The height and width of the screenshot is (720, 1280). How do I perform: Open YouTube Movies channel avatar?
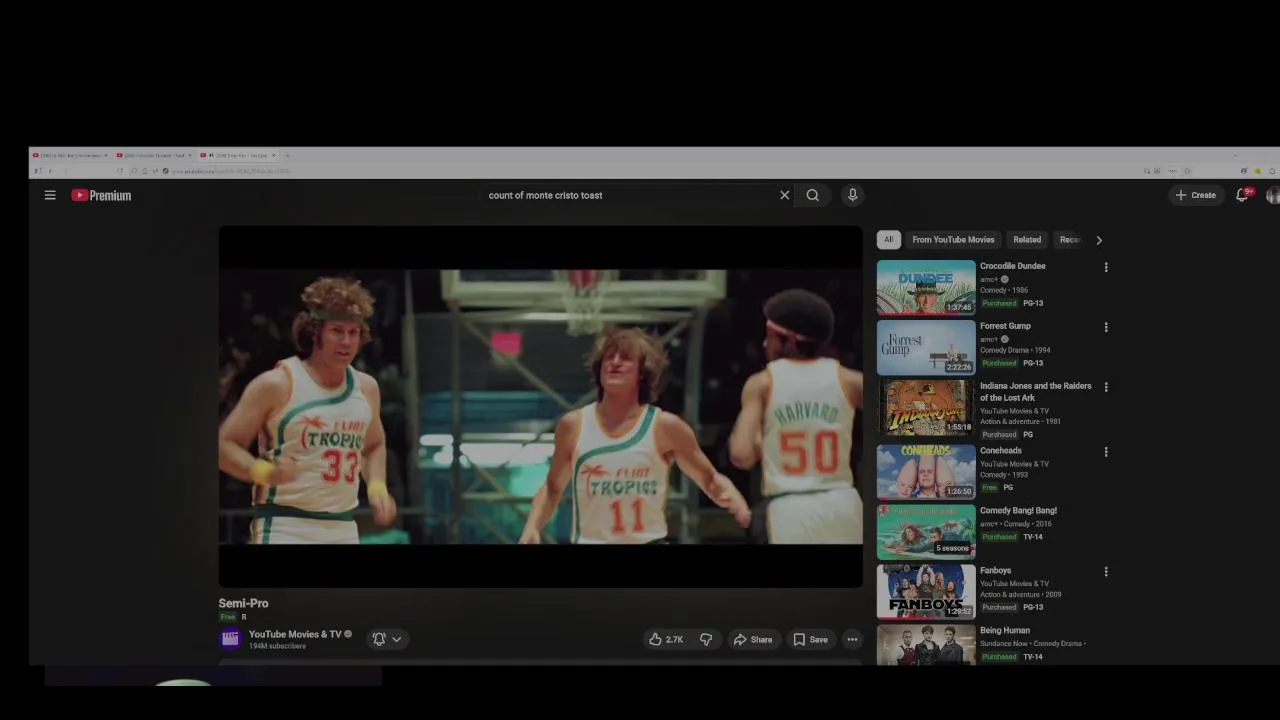tap(230, 639)
